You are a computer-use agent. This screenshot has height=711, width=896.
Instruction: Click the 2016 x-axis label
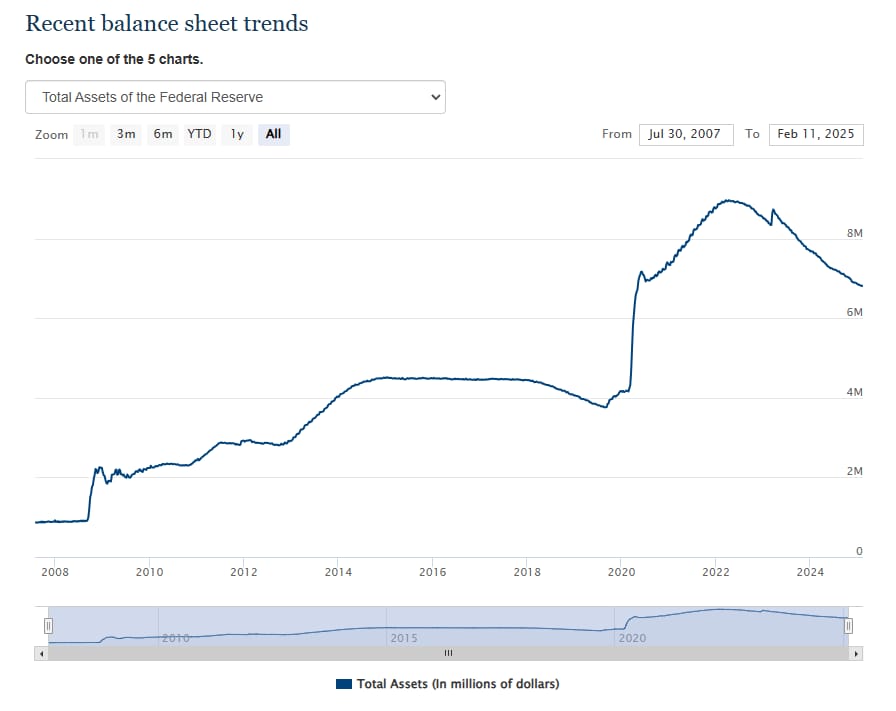pos(433,572)
